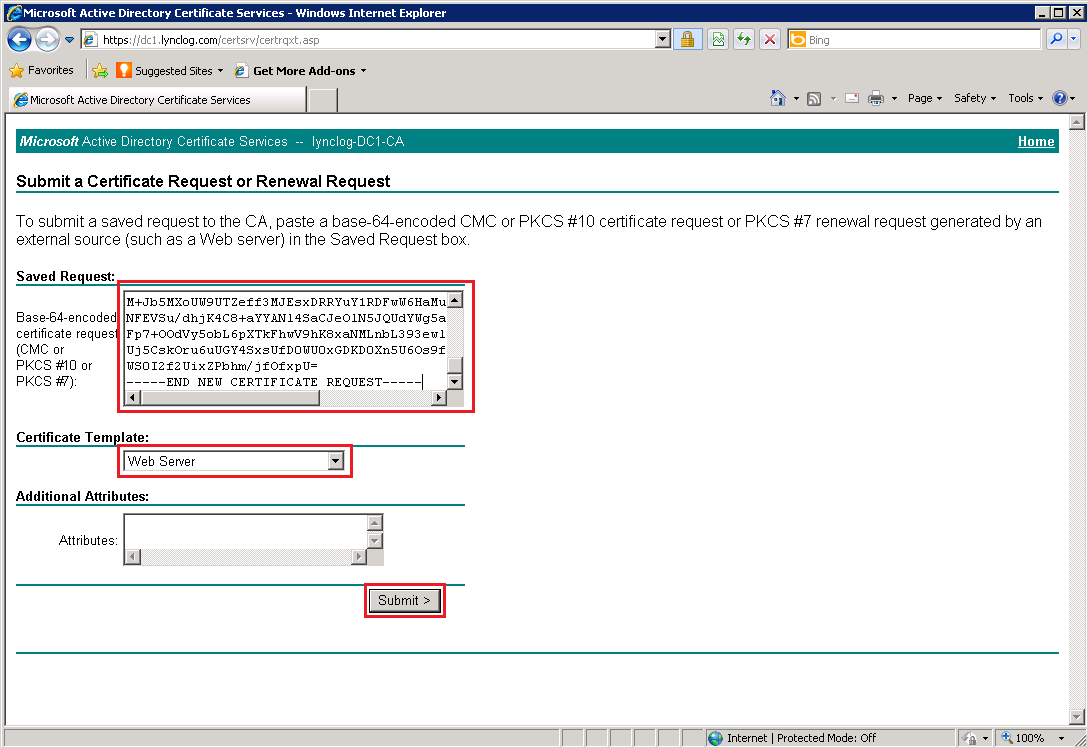Click the zoom magnifier icon in status bar

(1006, 738)
